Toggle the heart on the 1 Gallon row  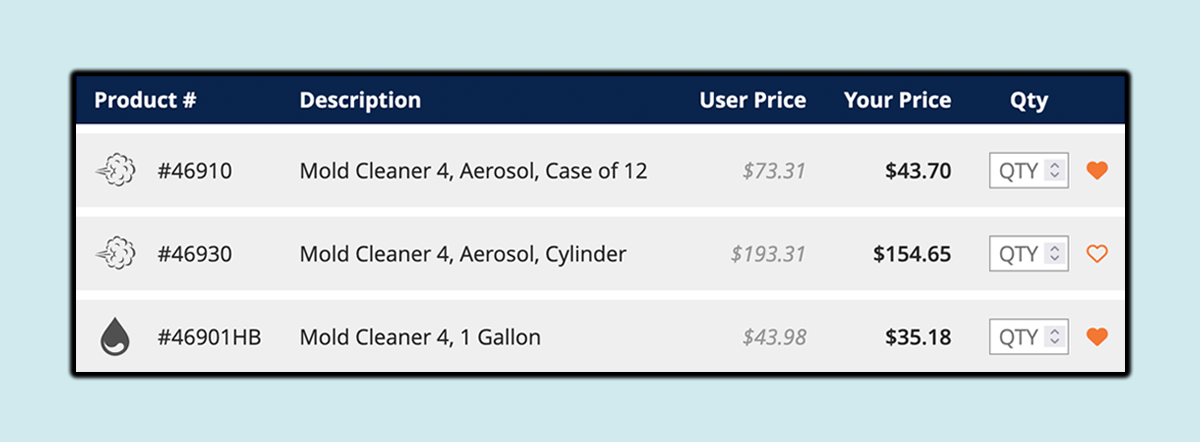pos(1097,337)
